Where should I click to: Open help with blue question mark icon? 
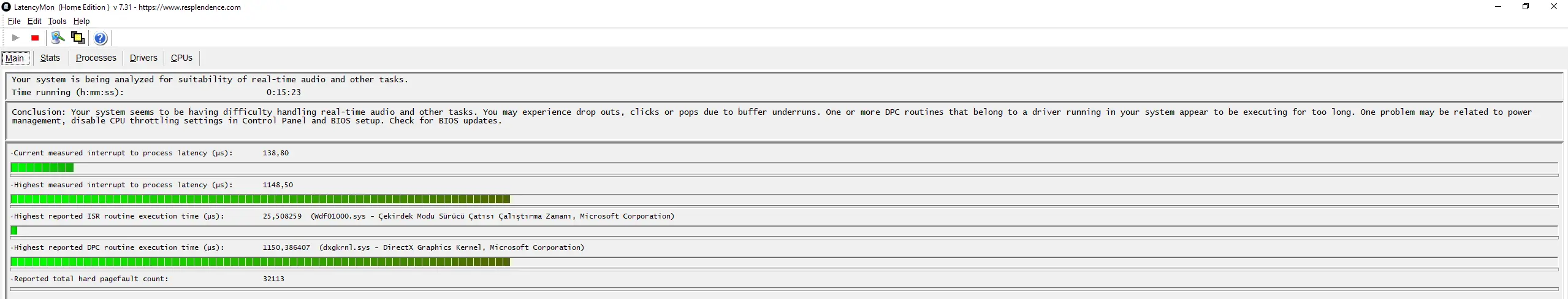pyautogui.click(x=101, y=38)
